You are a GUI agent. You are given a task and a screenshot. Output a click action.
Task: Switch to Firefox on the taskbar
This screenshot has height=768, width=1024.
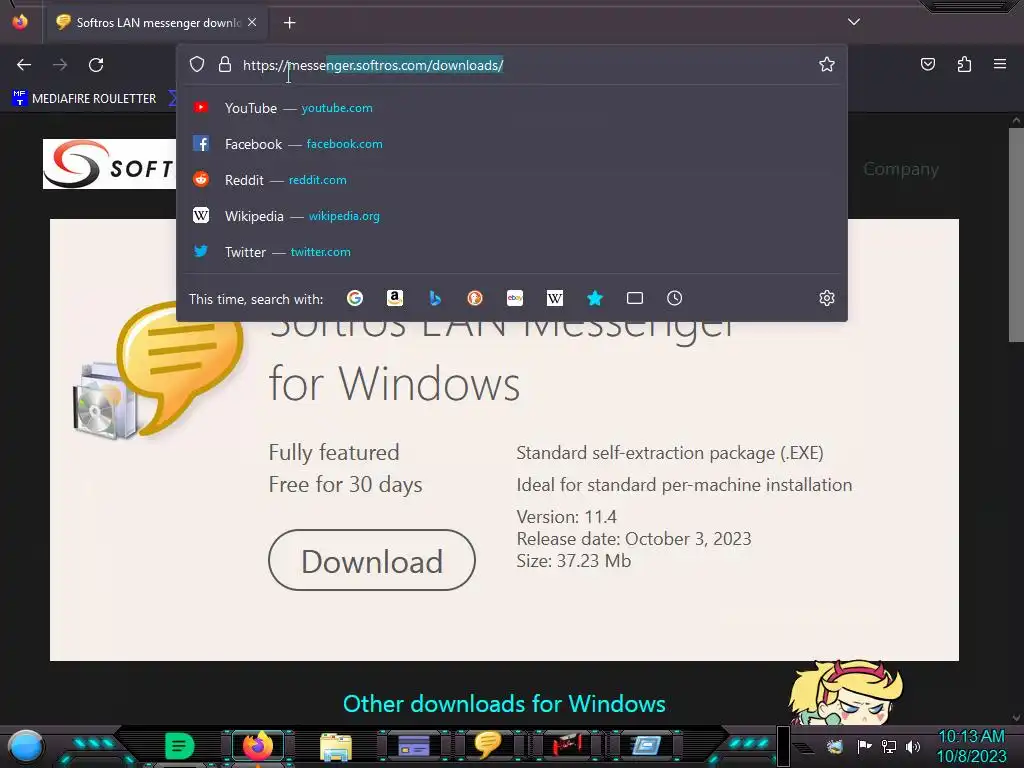click(258, 746)
